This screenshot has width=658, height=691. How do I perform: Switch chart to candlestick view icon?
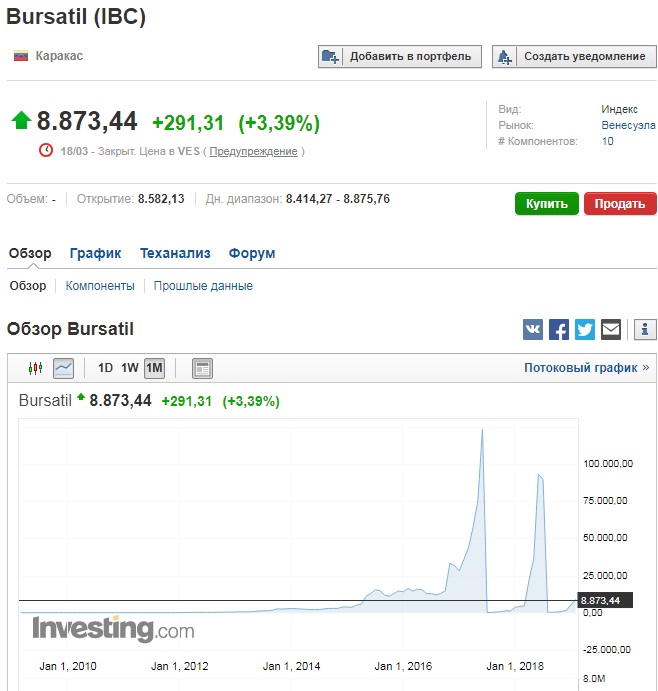coord(35,368)
